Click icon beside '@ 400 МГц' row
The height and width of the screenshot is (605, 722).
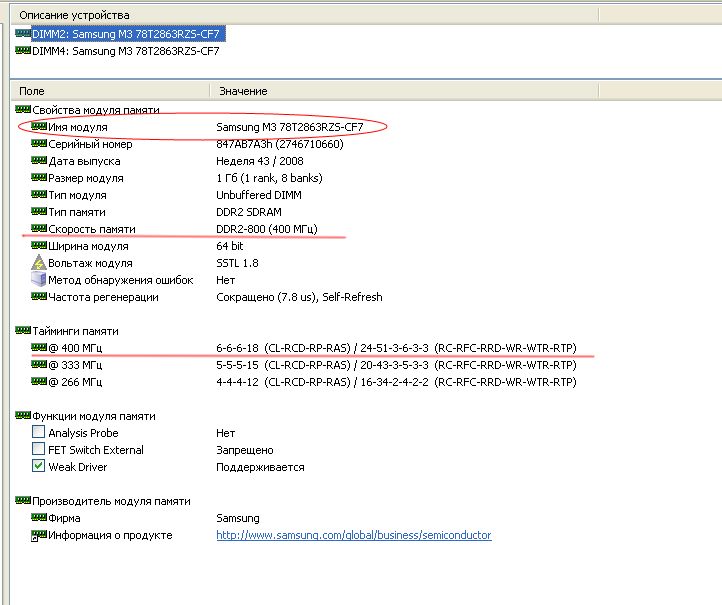pos(39,347)
